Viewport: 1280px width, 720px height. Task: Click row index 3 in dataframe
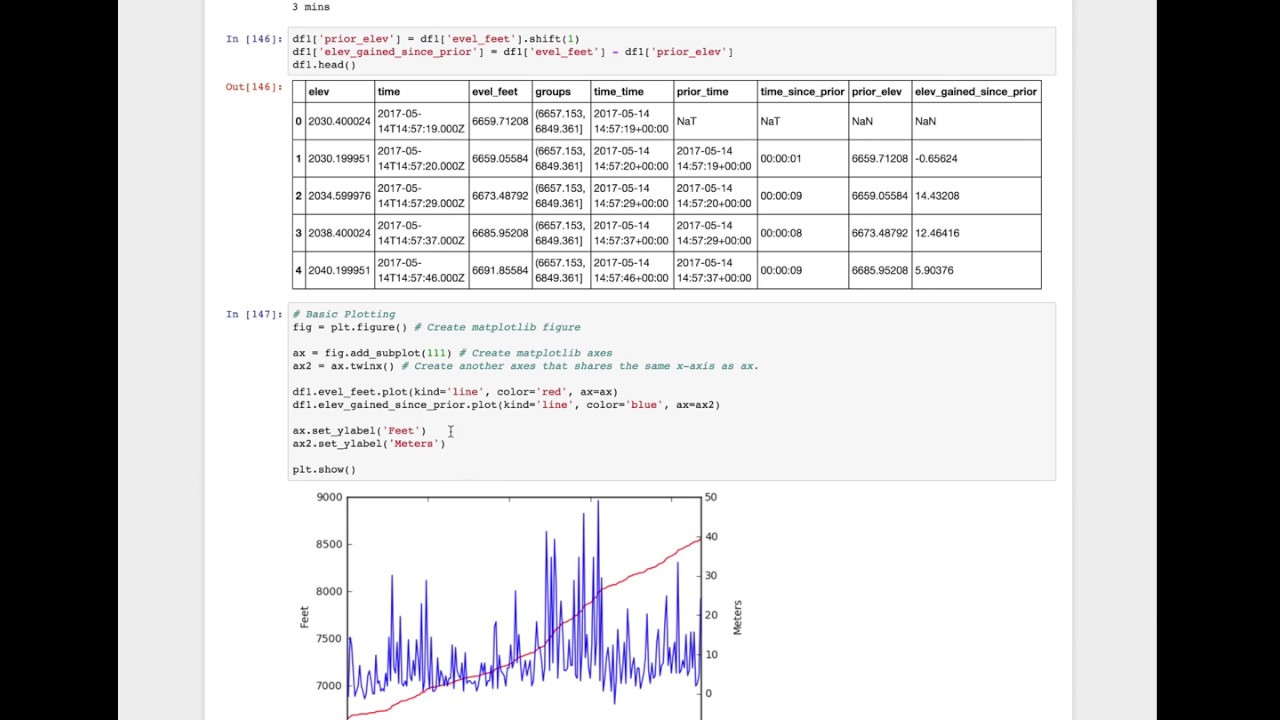coord(298,233)
